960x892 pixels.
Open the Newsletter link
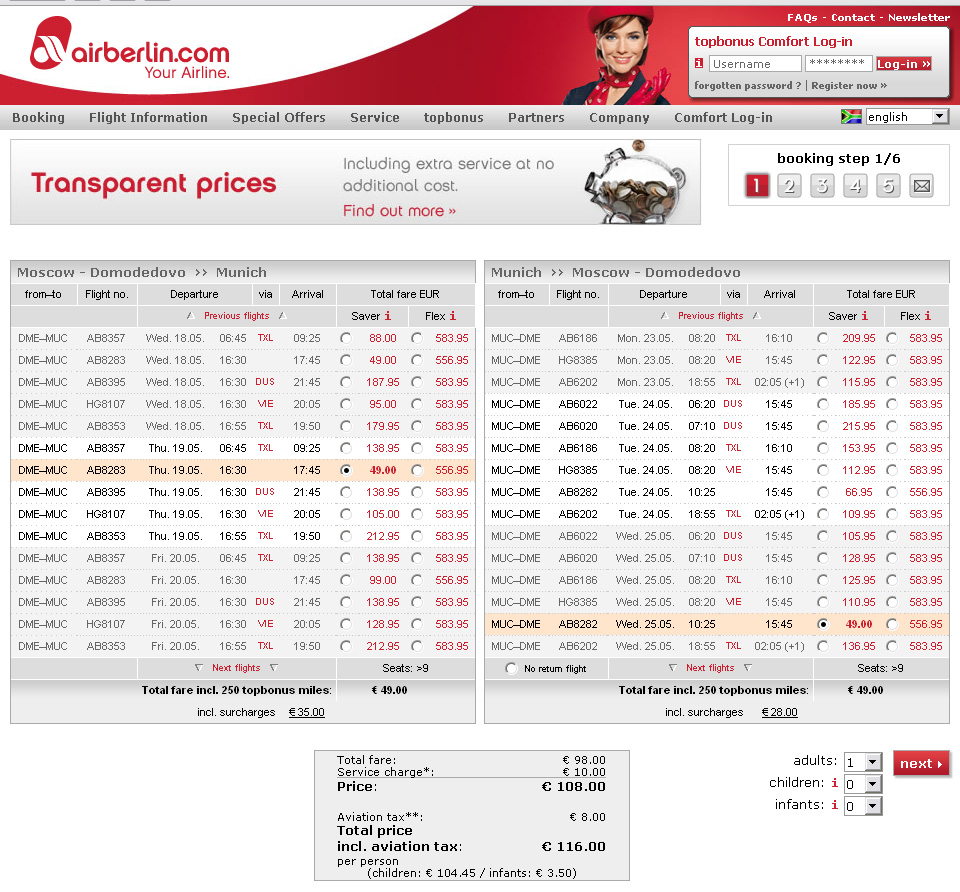tap(919, 17)
